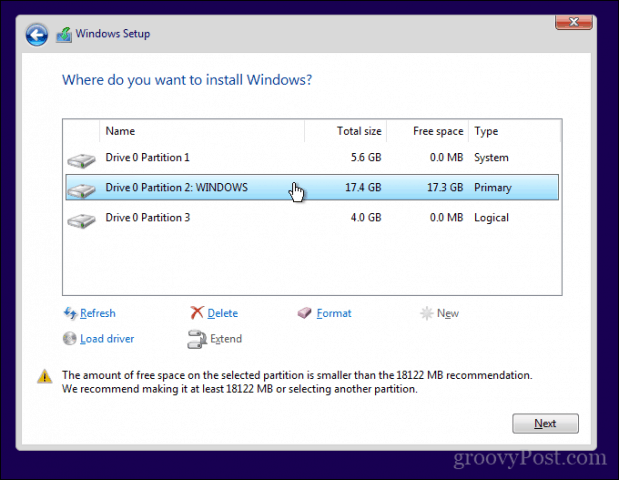Click the 17.4 GB total size cell

pos(363,188)
